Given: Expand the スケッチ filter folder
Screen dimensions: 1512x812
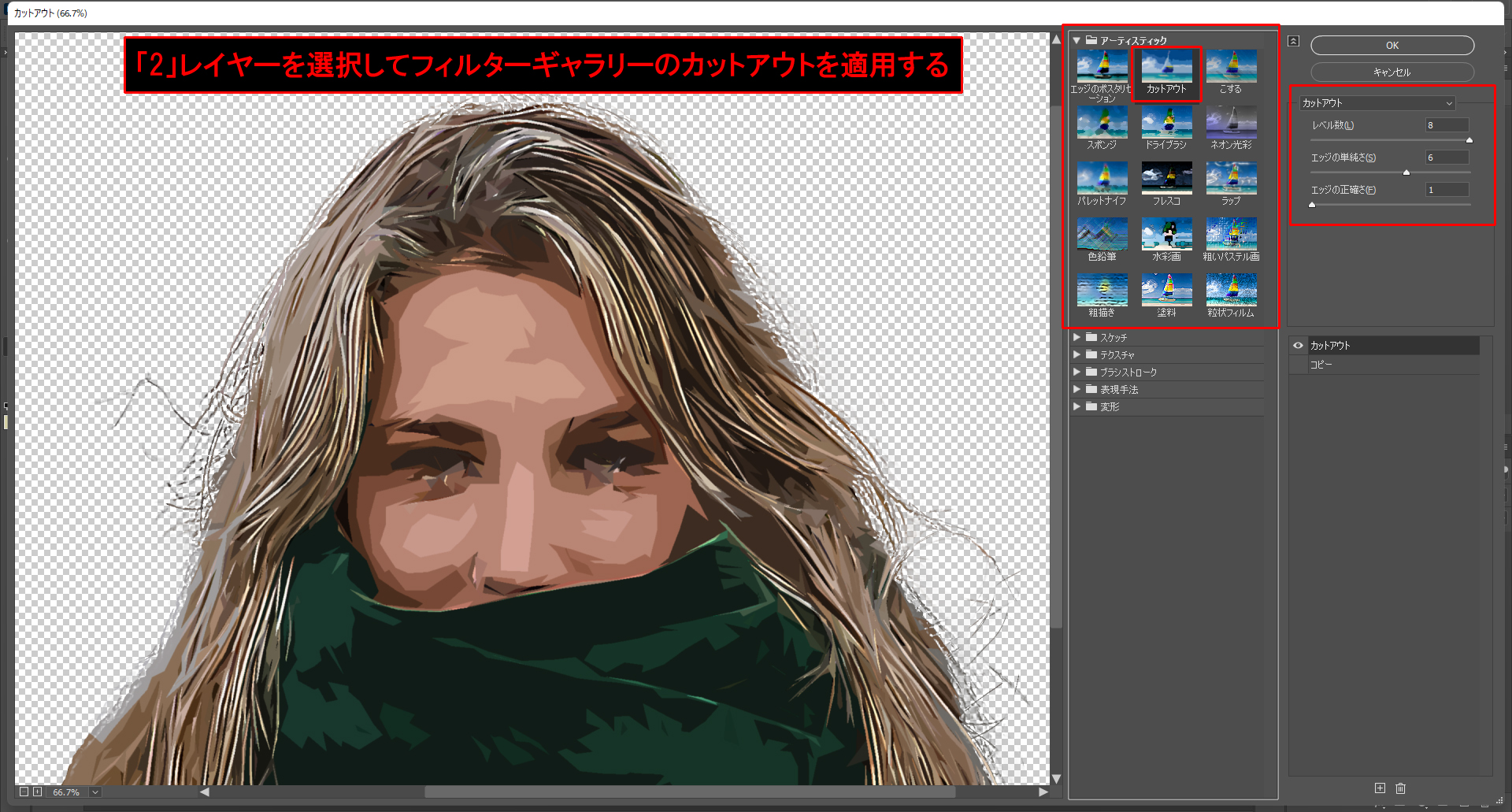Looking at the screenshot, I should [x=1077, y=337].
